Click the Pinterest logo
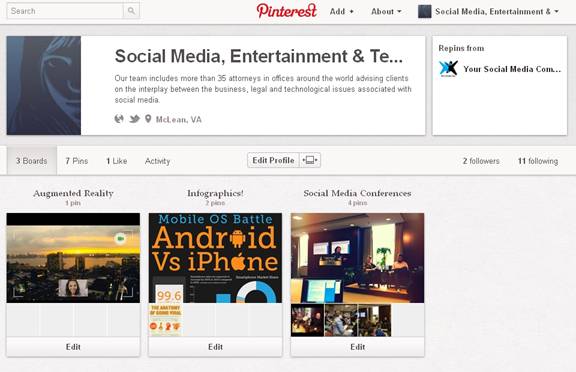 (x=287, y=11)
